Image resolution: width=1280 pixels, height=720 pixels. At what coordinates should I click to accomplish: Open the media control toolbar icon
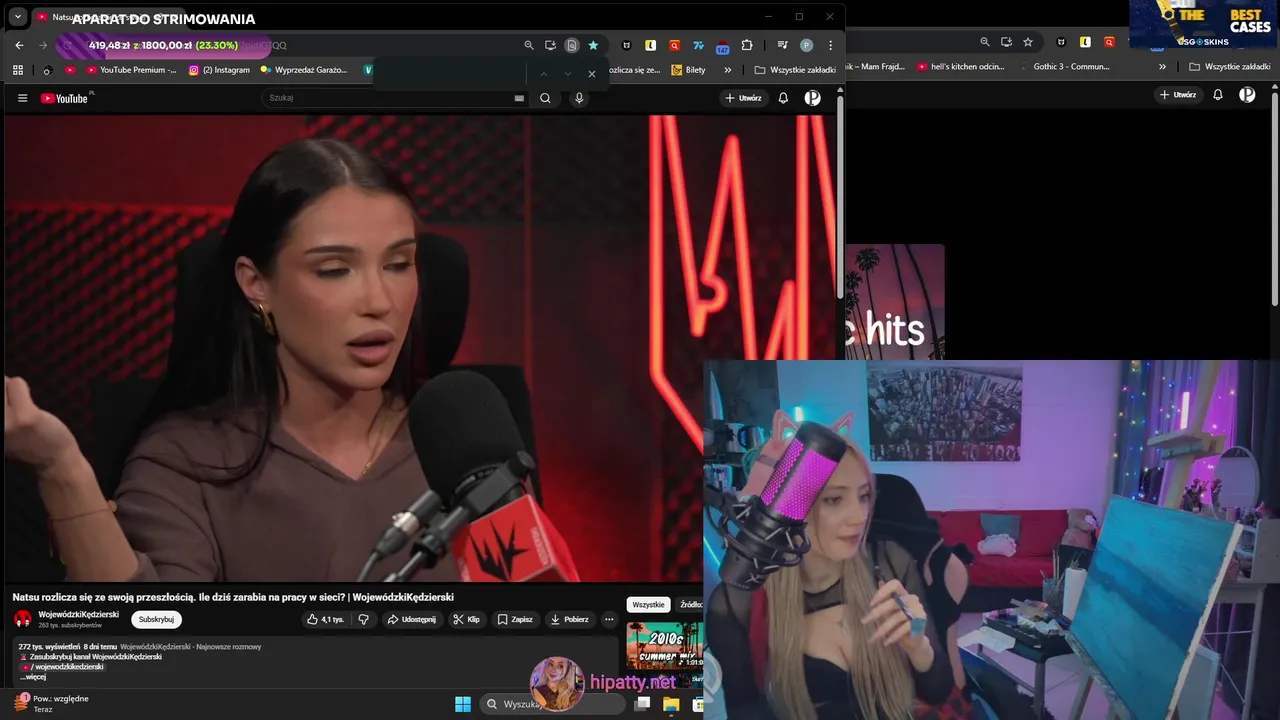click(x=783, y=45)
